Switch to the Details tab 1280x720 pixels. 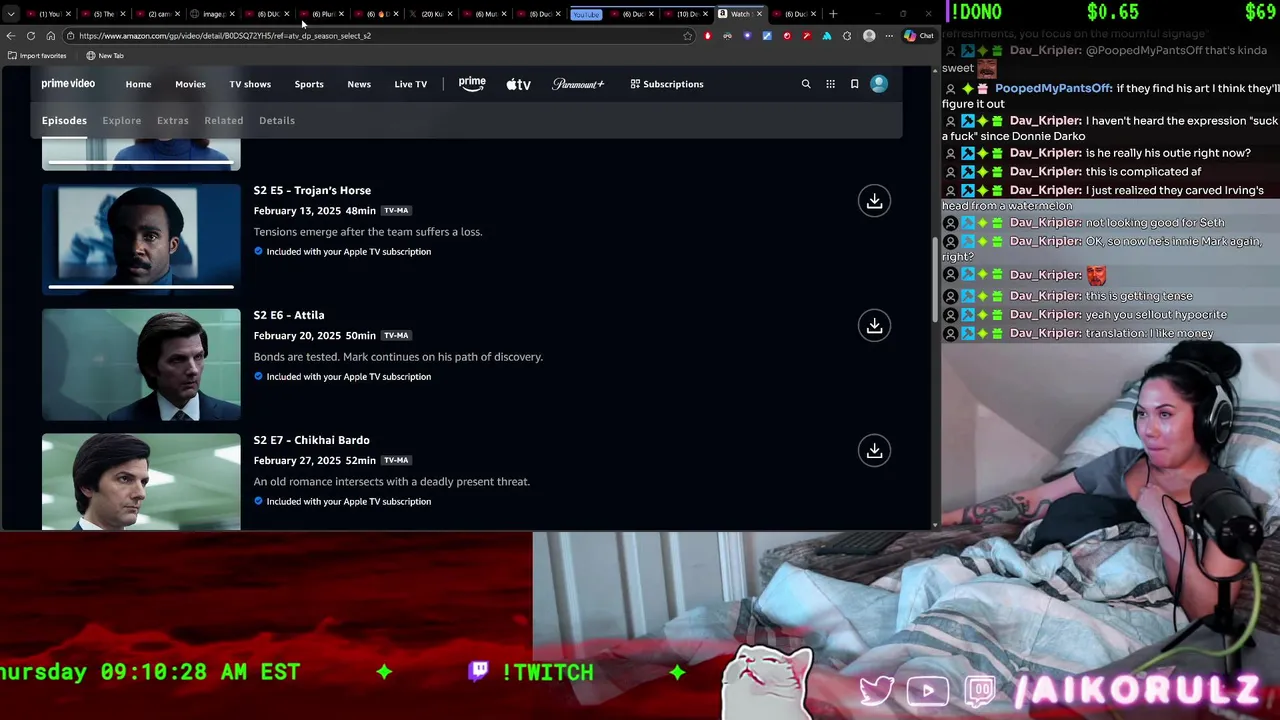pyautogui.click(x=277, y=120)
